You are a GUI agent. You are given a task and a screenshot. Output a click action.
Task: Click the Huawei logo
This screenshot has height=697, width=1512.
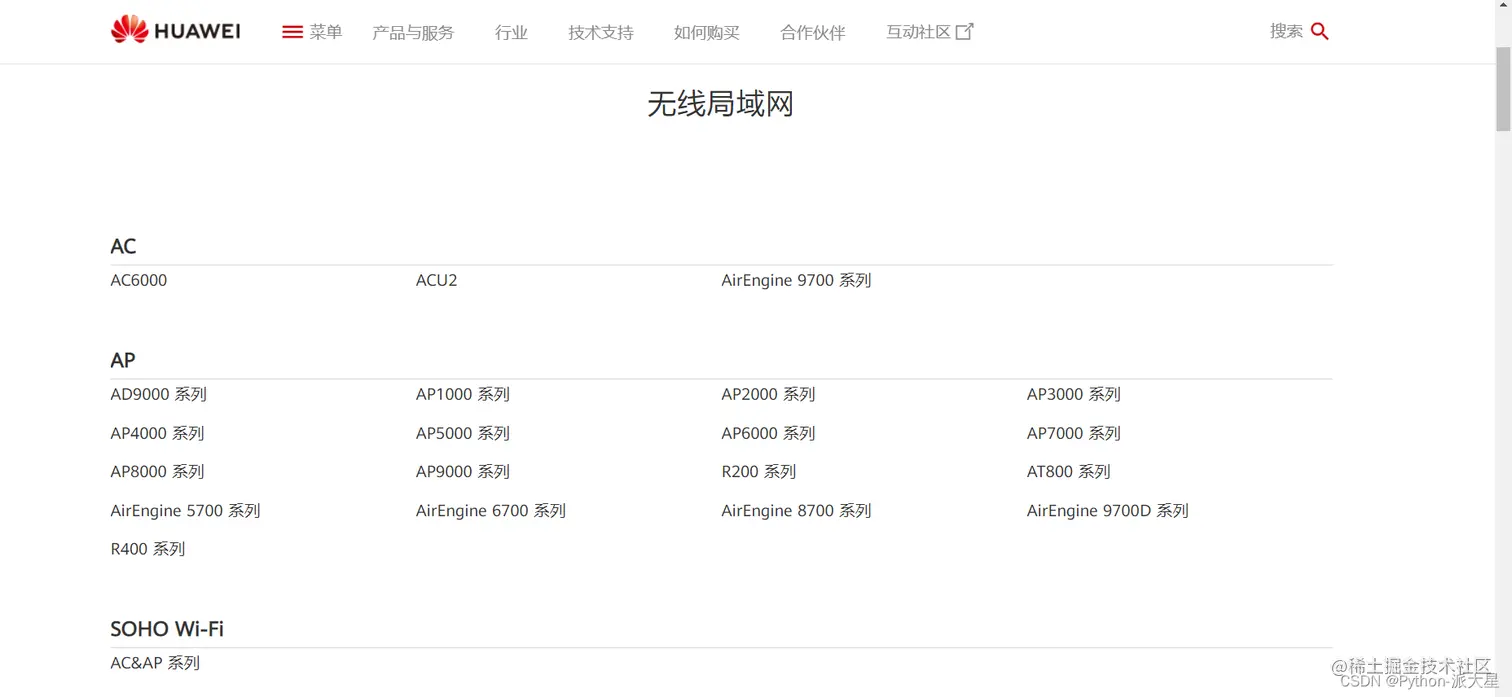pyautogui.click(x=175, y=31)
